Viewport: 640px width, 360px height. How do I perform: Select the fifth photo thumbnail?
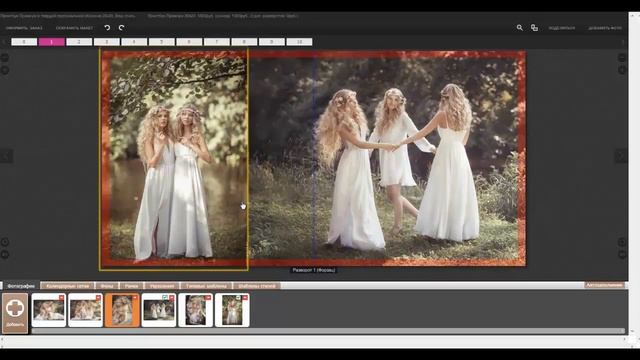(x=196, y=310)
